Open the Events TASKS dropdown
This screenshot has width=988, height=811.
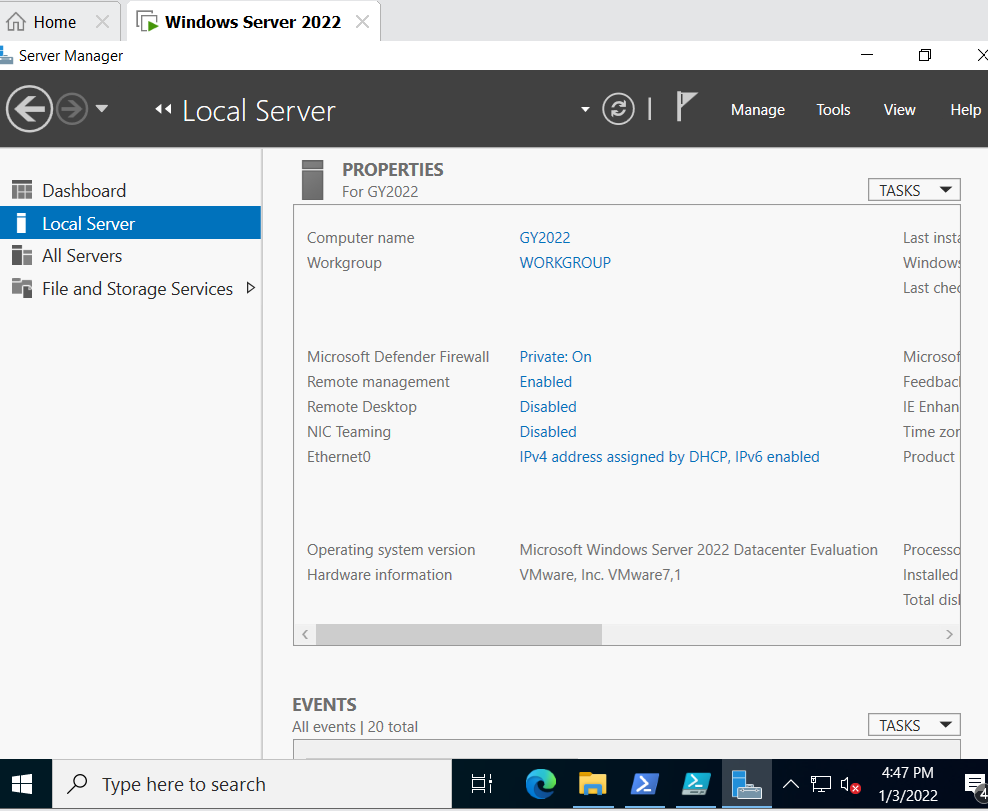(x=914, y=725)
